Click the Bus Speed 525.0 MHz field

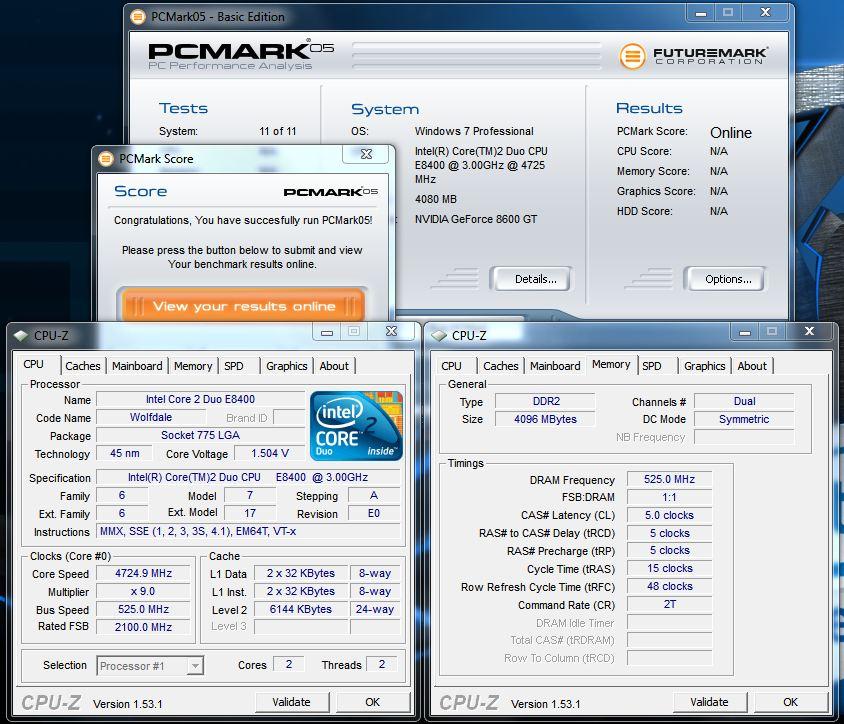coord(143,609)
